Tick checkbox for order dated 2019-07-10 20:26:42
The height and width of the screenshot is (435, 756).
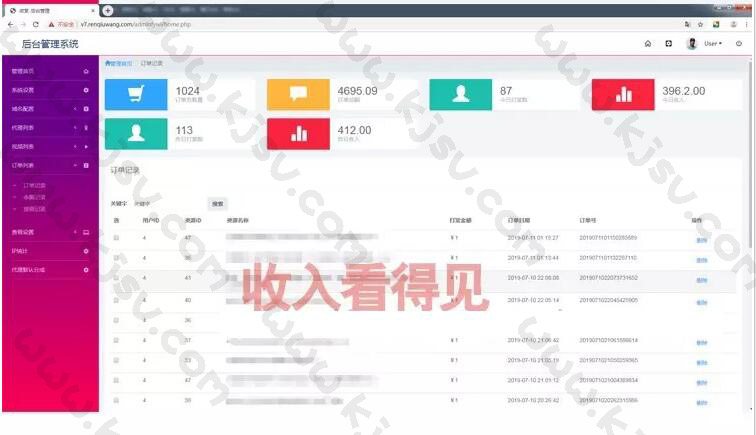point(116,400)
